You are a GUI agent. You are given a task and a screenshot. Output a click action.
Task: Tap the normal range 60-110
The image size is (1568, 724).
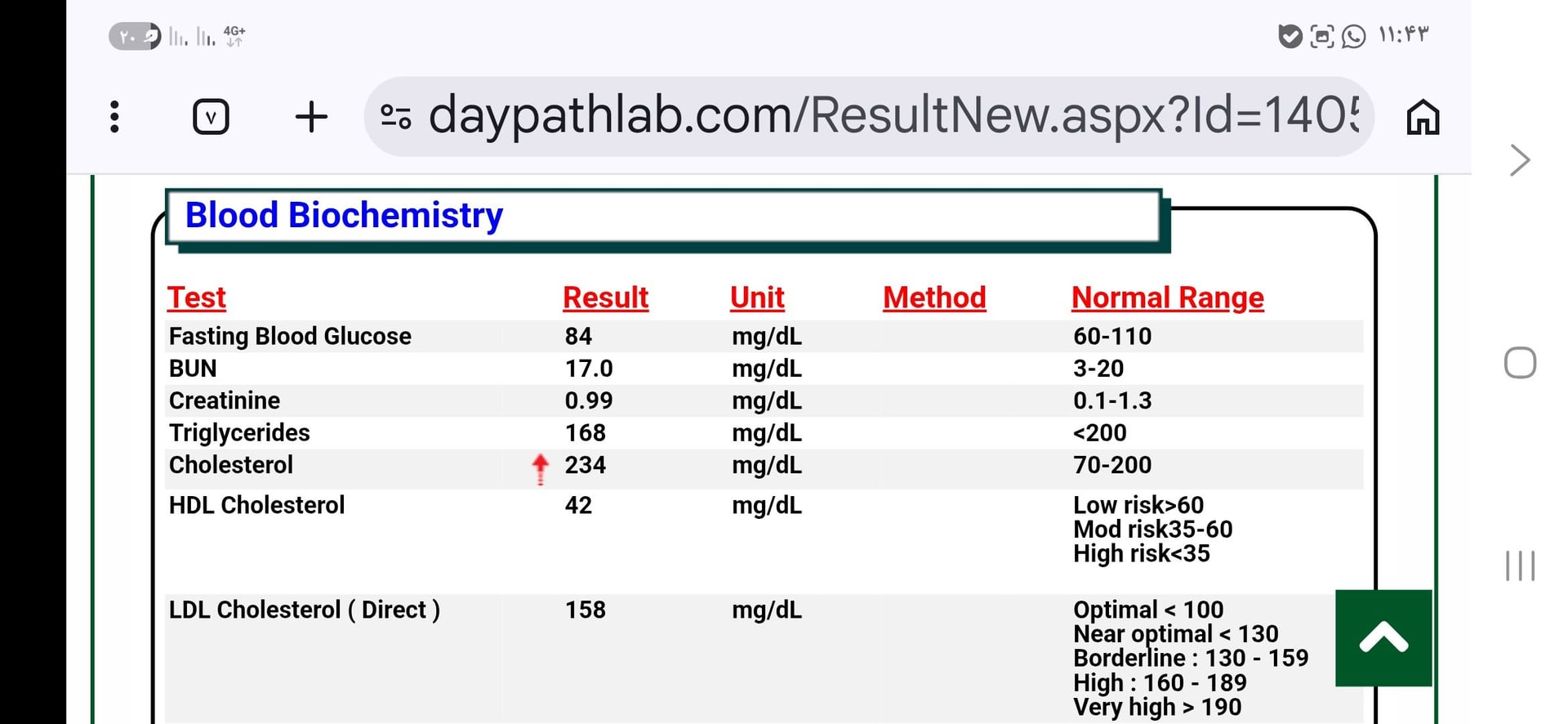click(x=1112, y=336)
